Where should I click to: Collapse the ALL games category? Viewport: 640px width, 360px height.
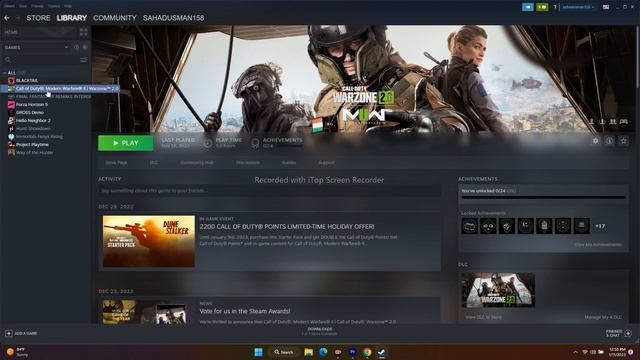[x=4, y=73]
